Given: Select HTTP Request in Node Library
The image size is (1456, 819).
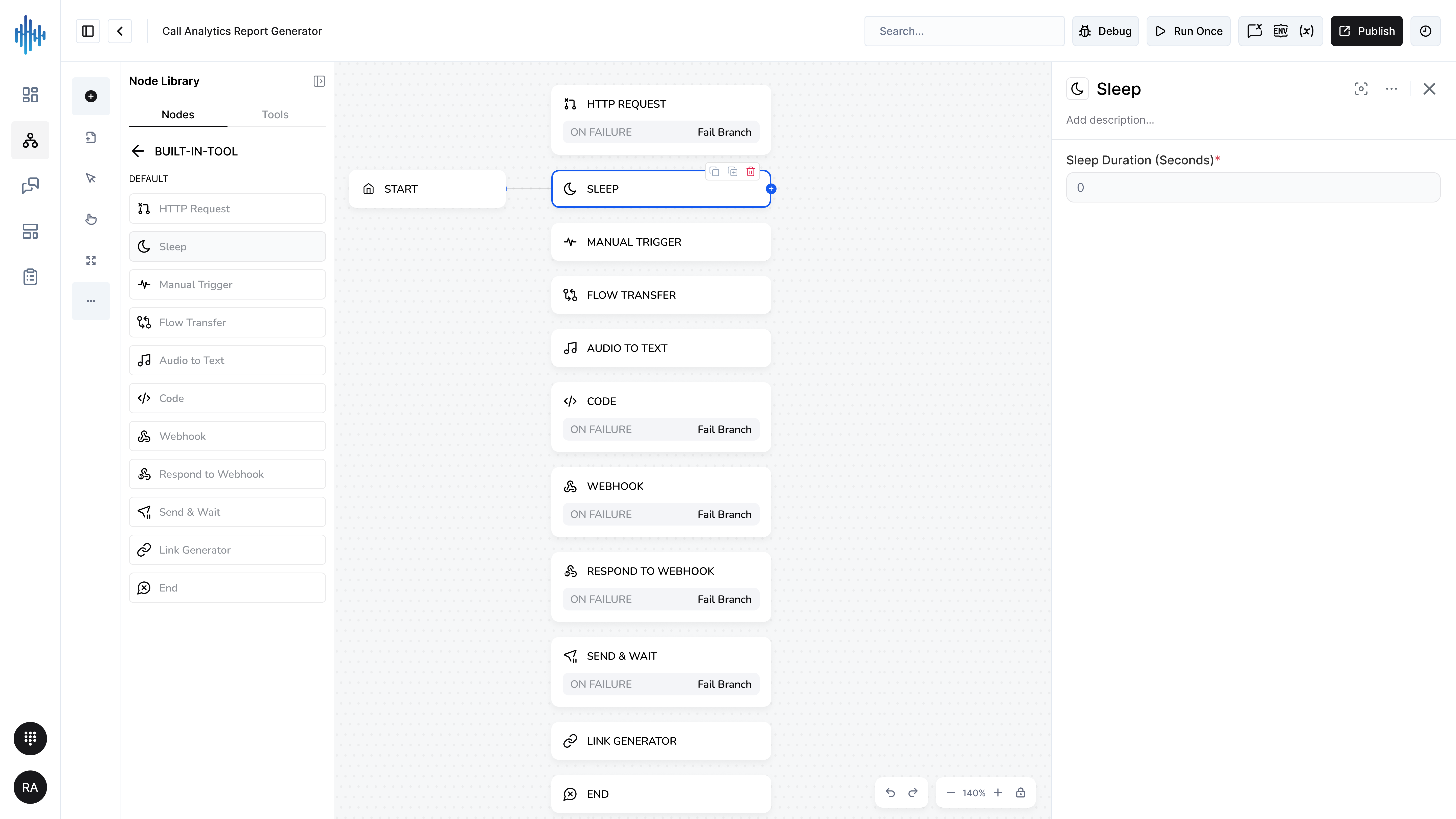Looking at the screenshot, I should click(x=227, y=209).
